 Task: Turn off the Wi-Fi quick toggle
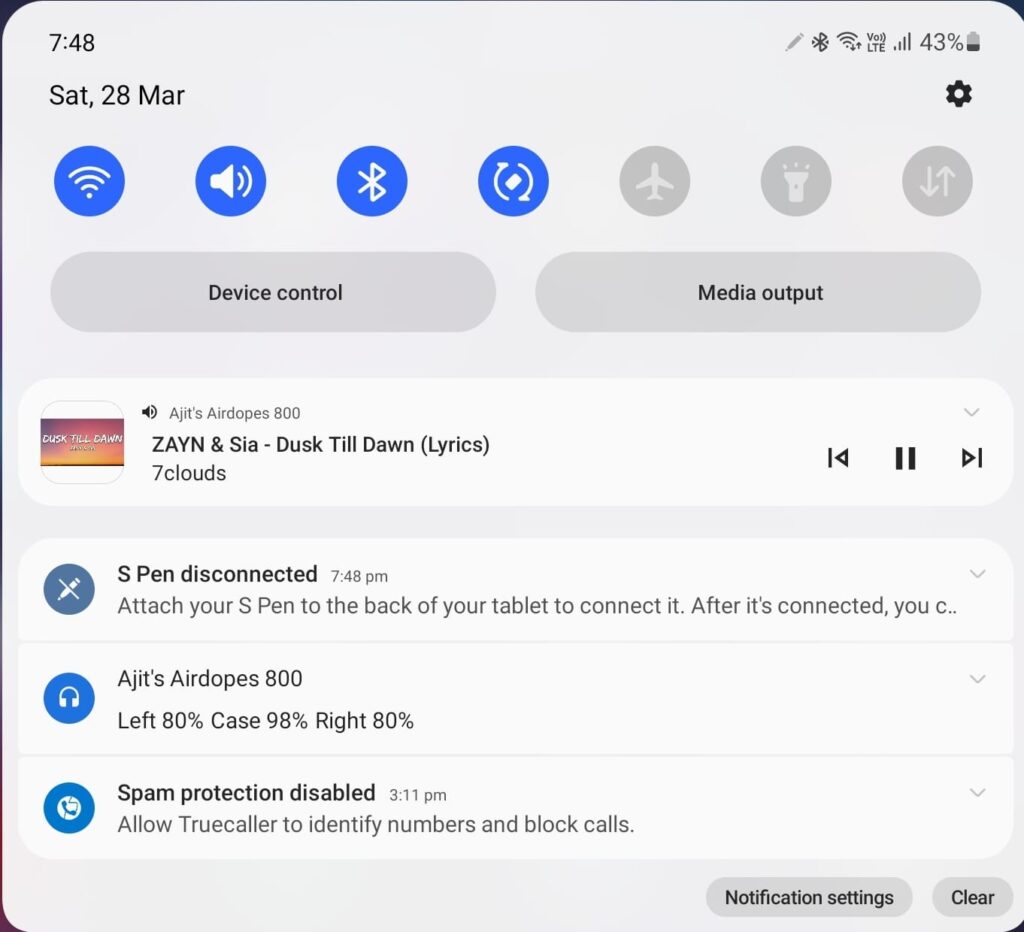pyautogui.click(x=89, y=181)
